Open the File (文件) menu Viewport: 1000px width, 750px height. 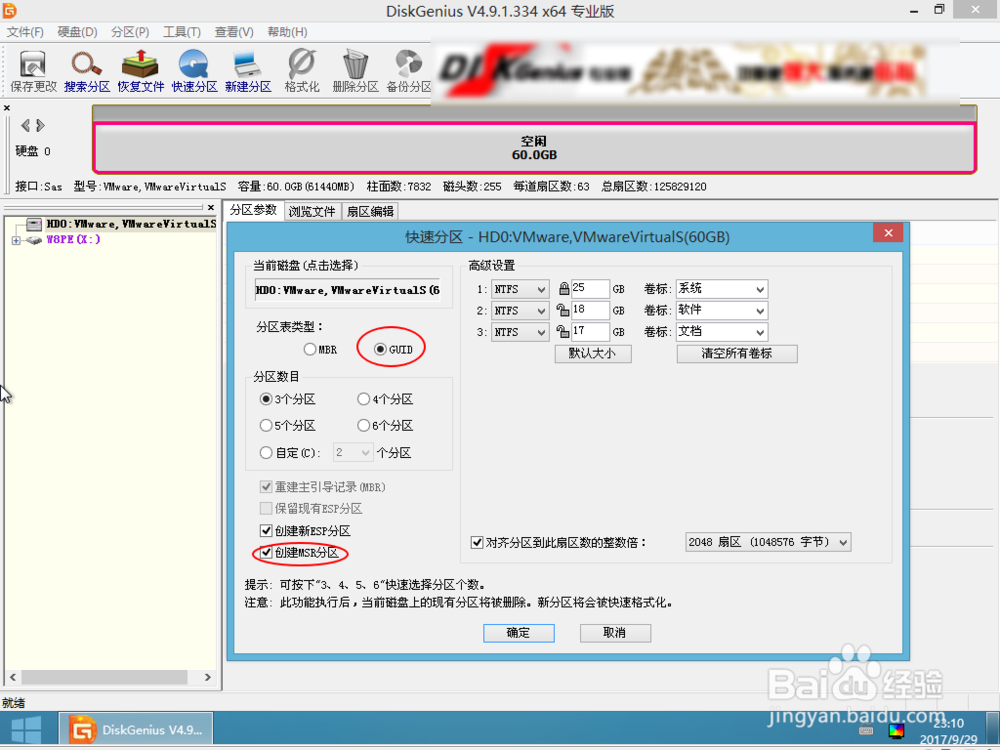click(x=26, y=32)
